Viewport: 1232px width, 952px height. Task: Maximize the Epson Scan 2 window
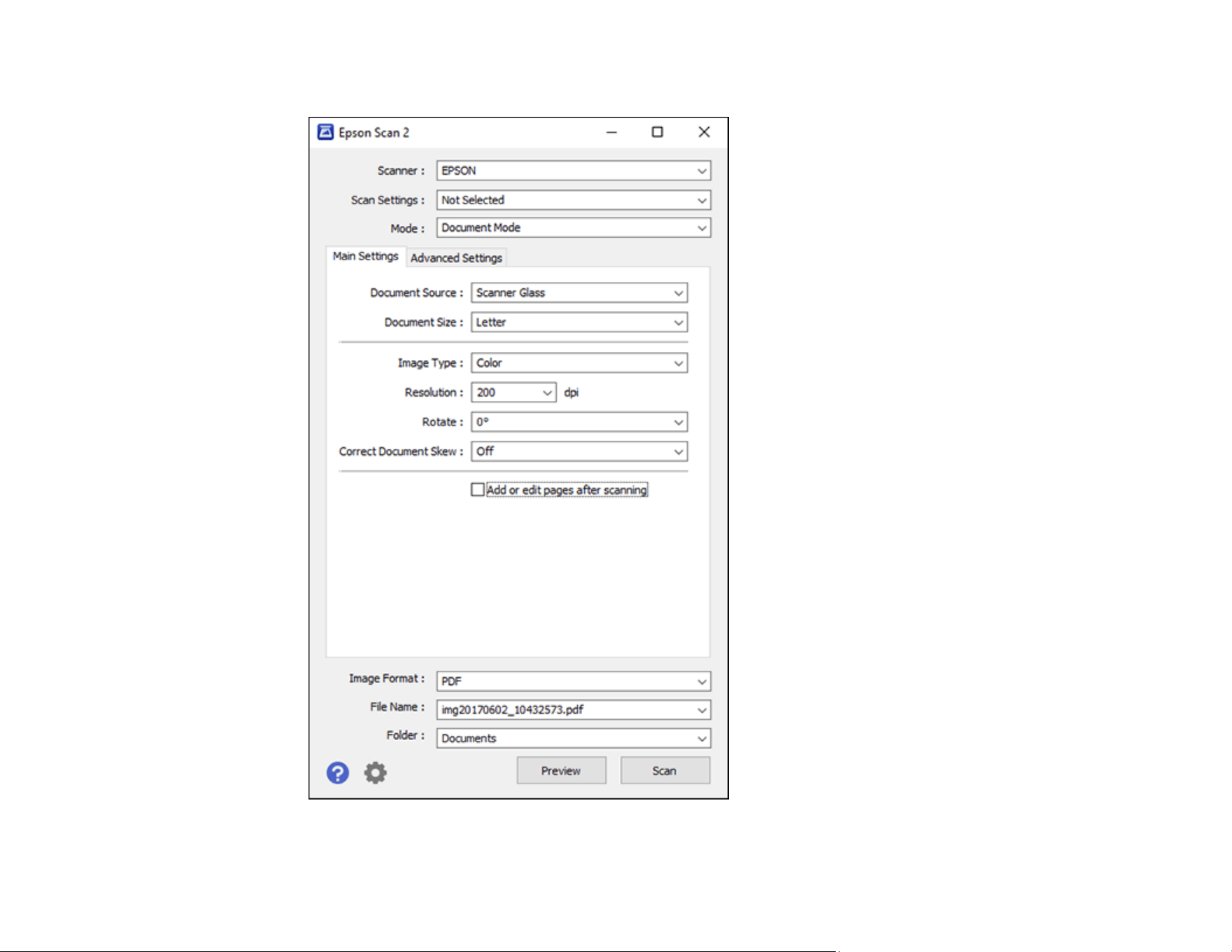coord(658,132)
